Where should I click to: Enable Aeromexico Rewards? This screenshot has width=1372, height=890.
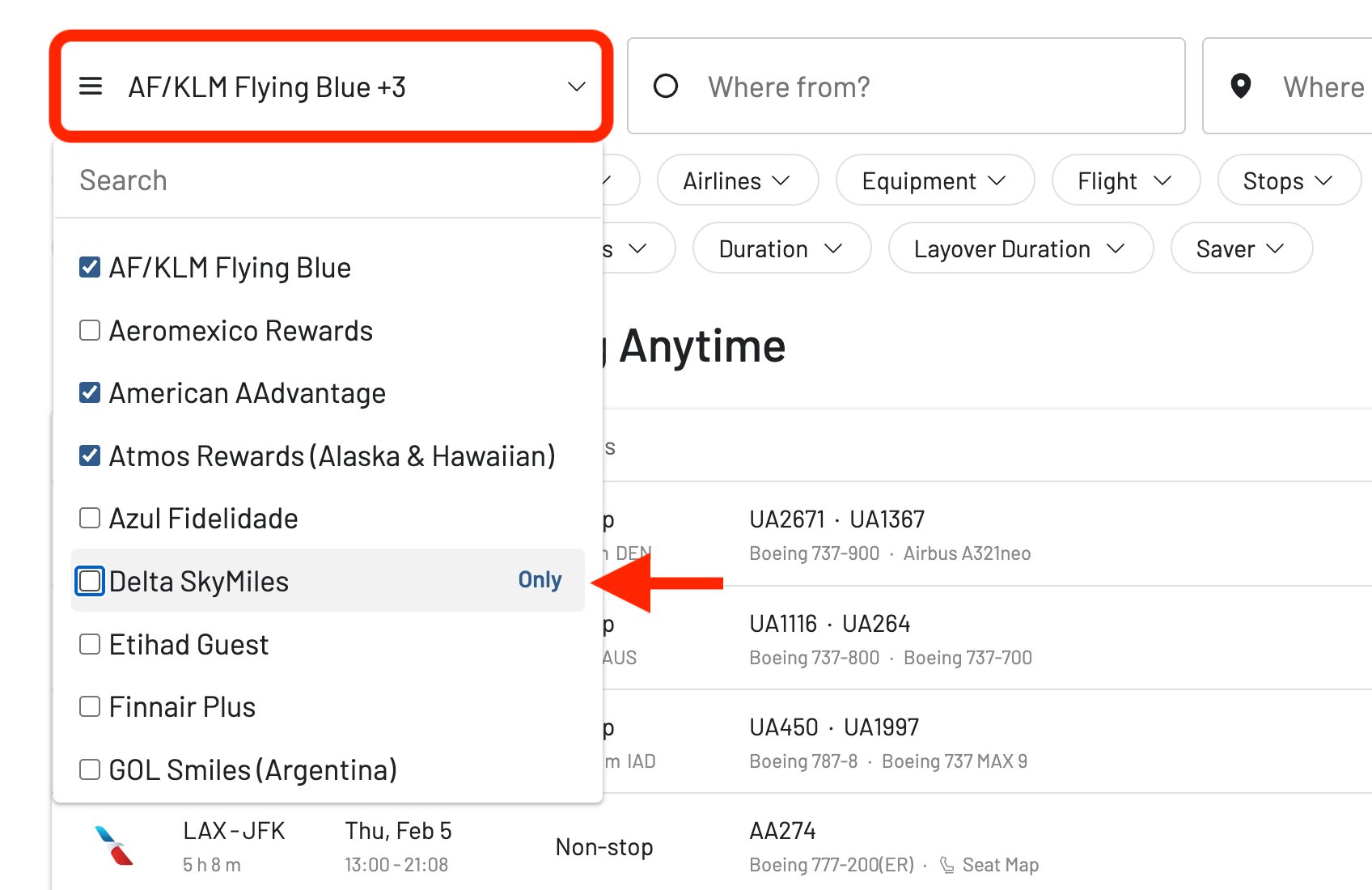click(89, 329)
